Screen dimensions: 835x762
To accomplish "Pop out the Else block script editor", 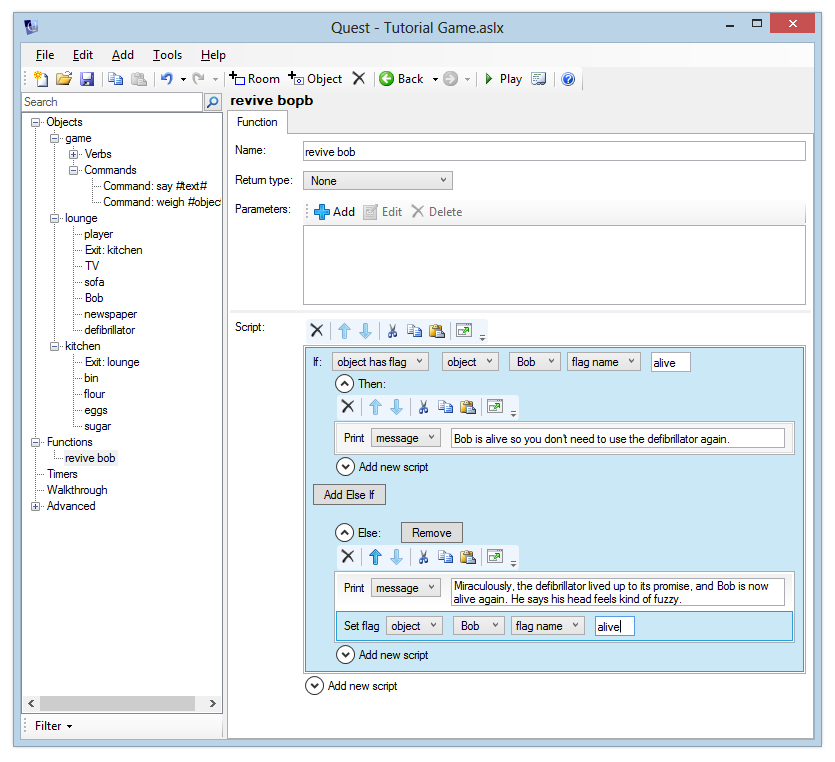I will coord(495,556).
